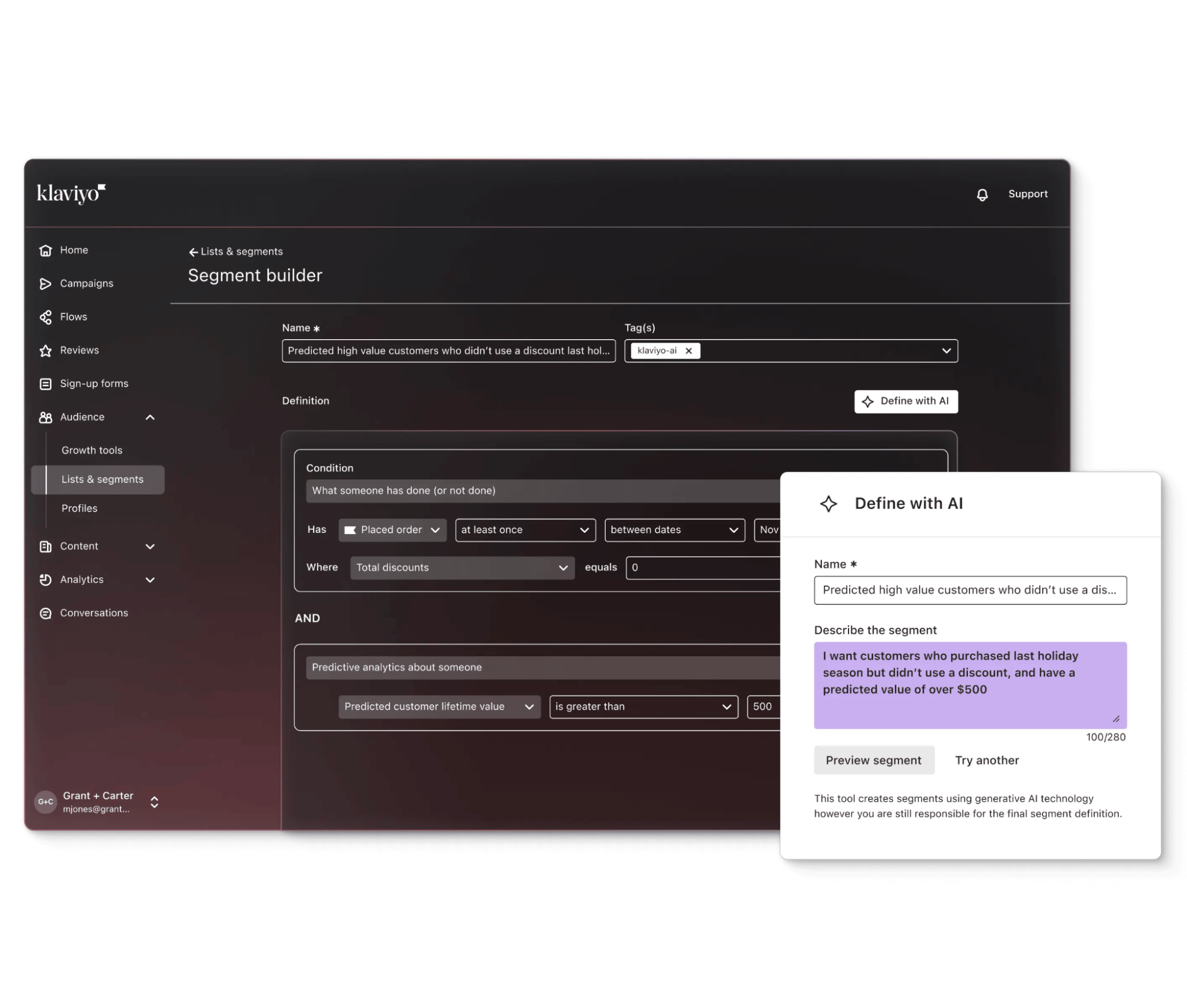Click the Conversations chat icon
Screen dimensions: 1187x1008
click(x=46, y=613)
